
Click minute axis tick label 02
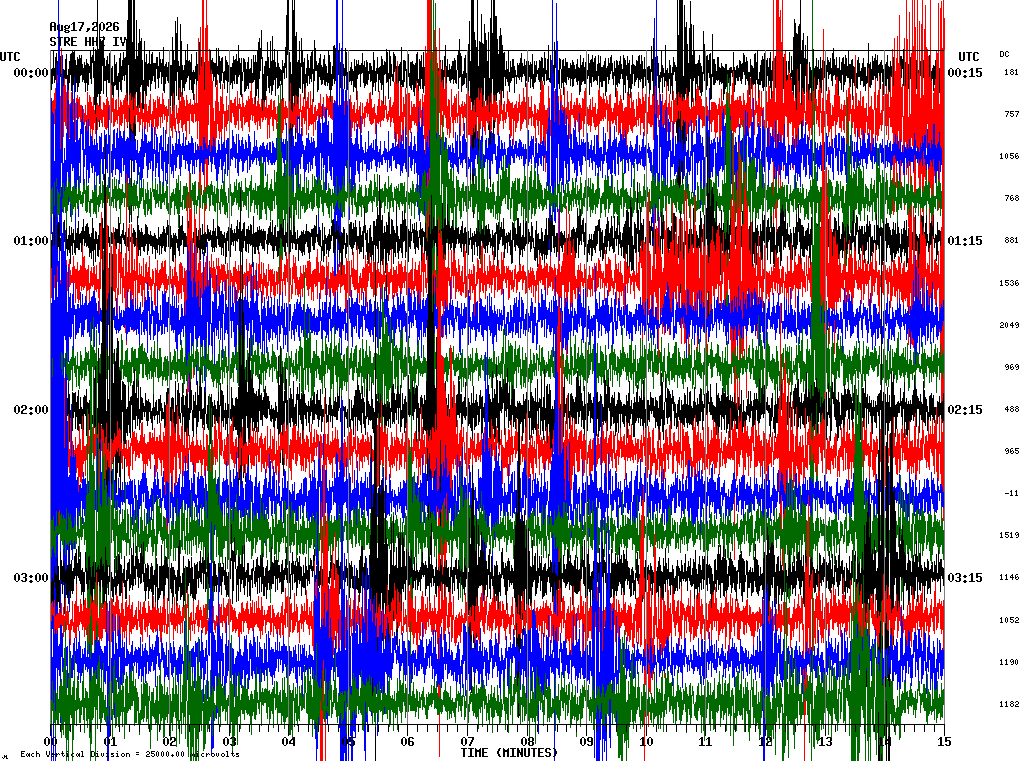(x=170, y=741)
